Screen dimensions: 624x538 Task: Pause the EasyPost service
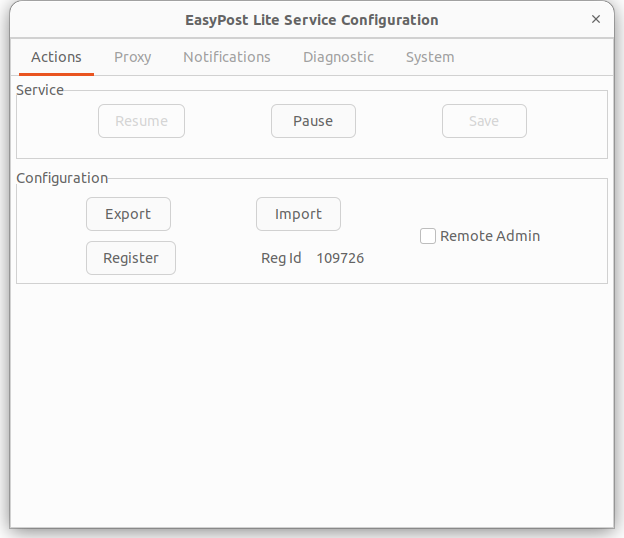[x=313, y=121]
